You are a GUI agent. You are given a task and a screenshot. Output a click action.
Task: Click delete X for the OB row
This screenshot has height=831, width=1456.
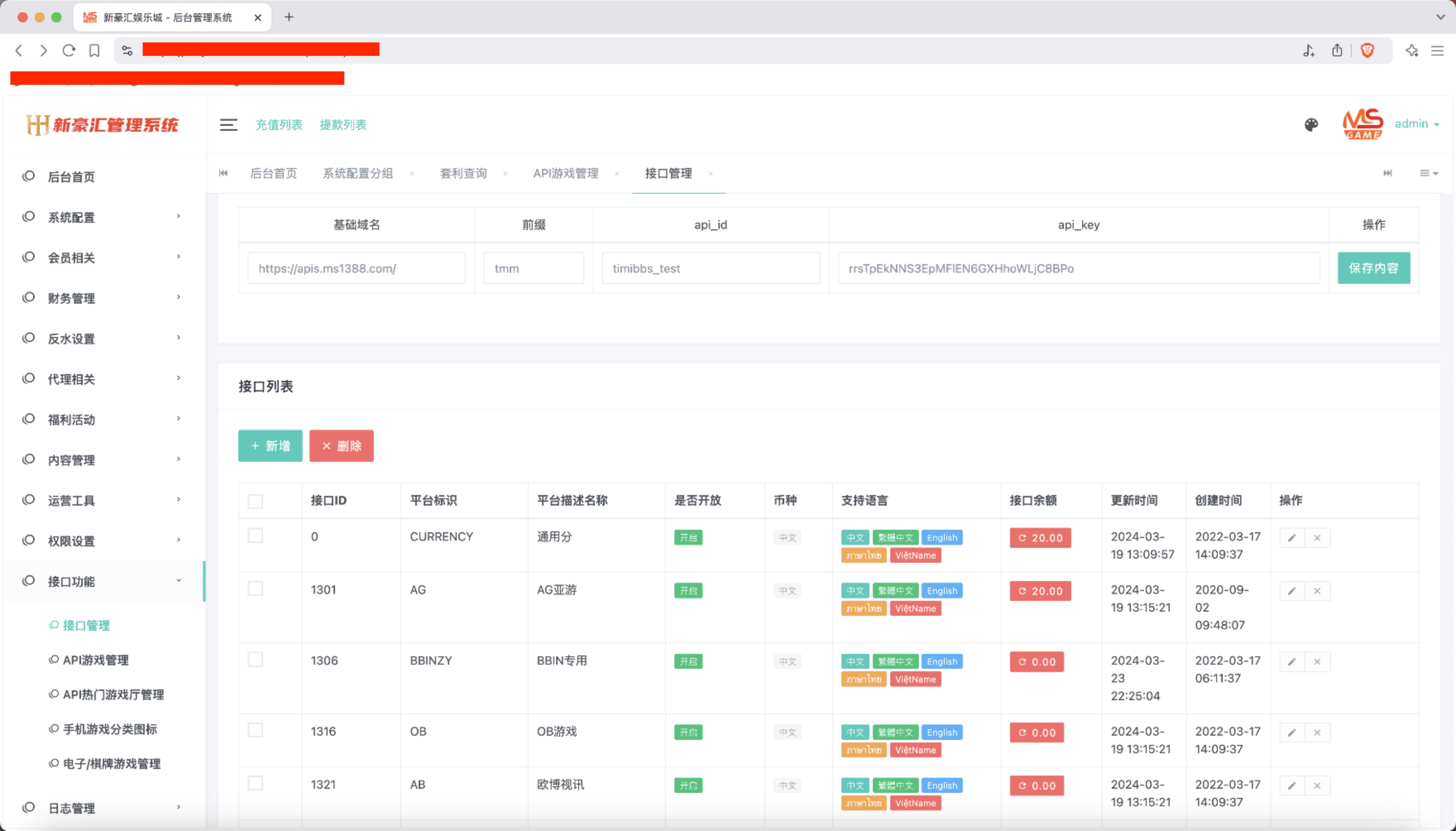pos(1317,732)
